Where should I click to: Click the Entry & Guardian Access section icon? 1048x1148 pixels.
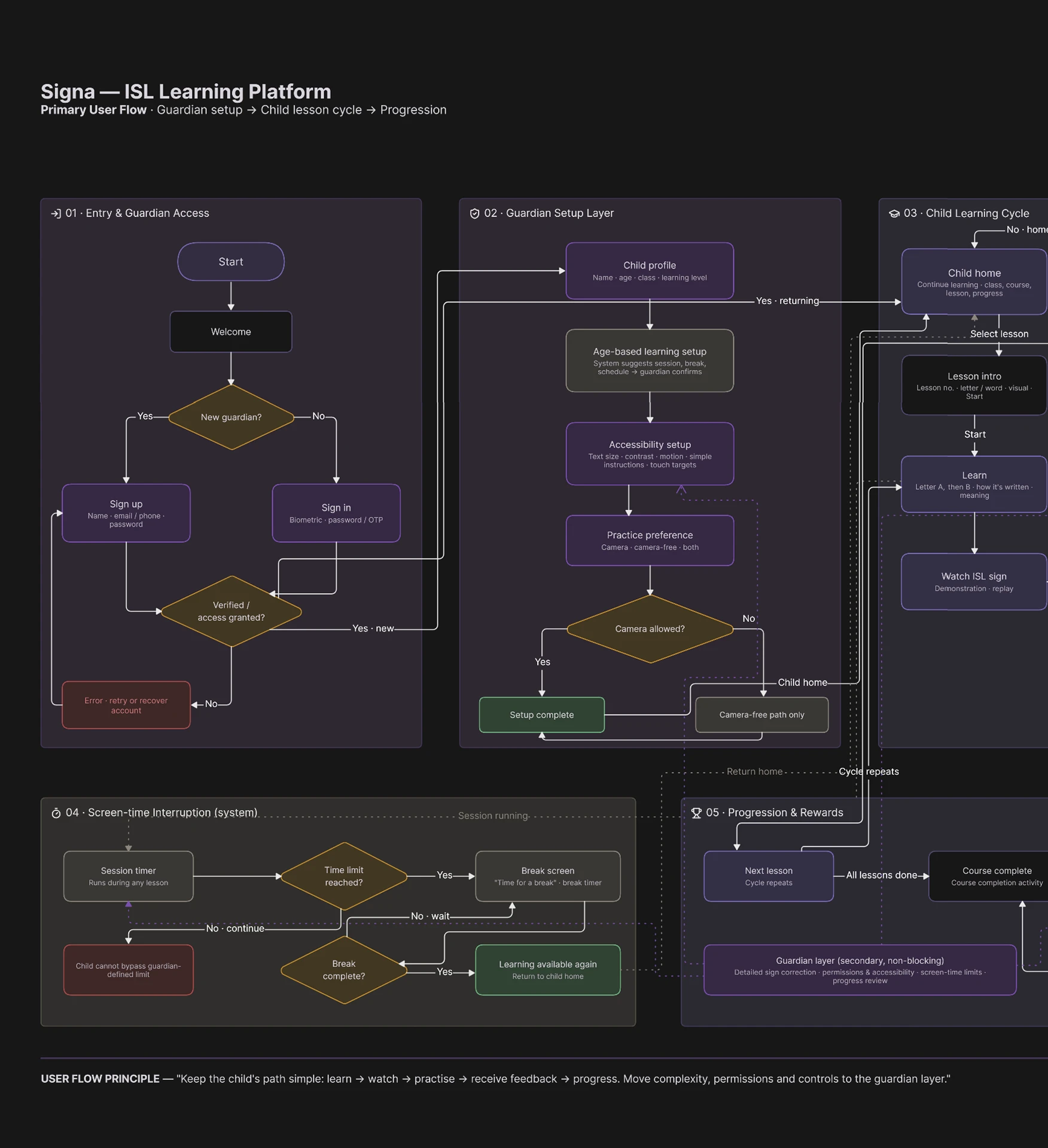point(56,213)
